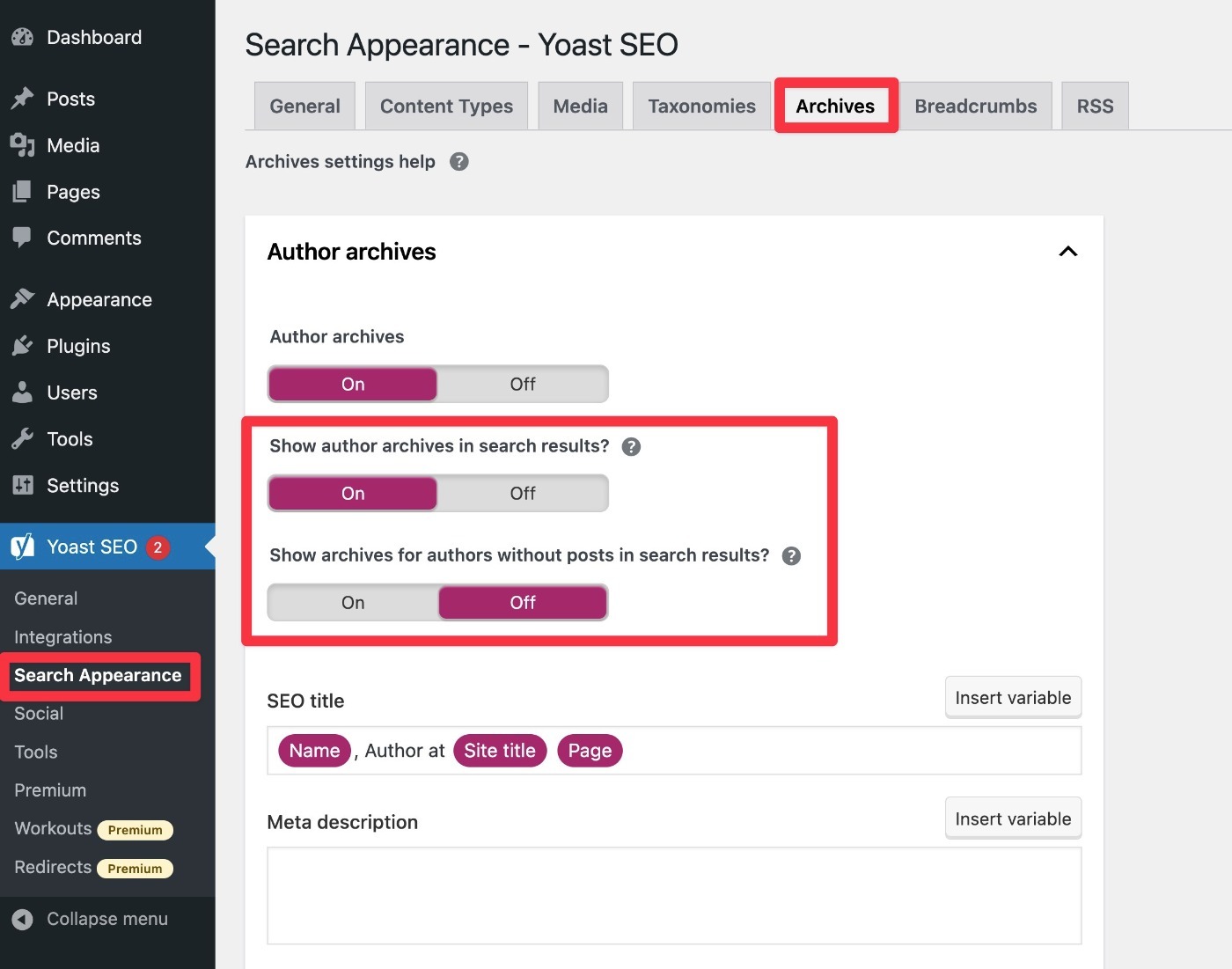
Task: Open Pages menu item
Action: click(x=73, y=192)
